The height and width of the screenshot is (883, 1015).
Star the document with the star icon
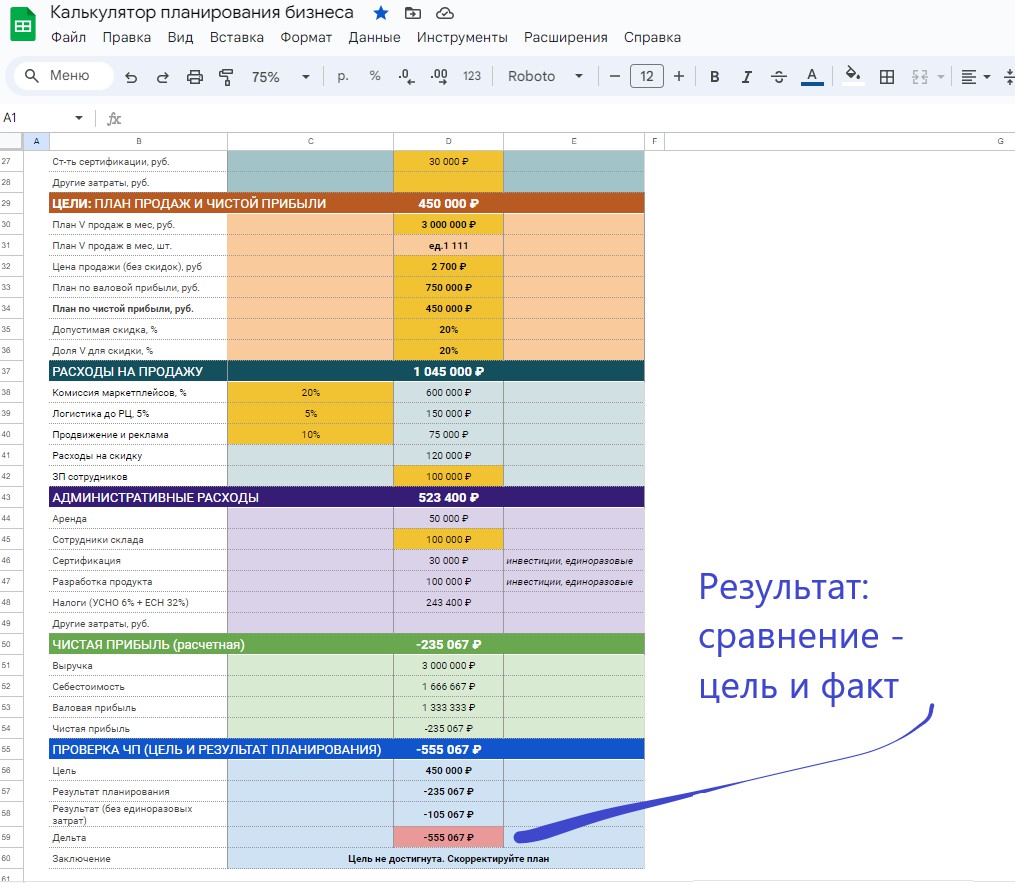pyautogui.click(x=381, y=13)
